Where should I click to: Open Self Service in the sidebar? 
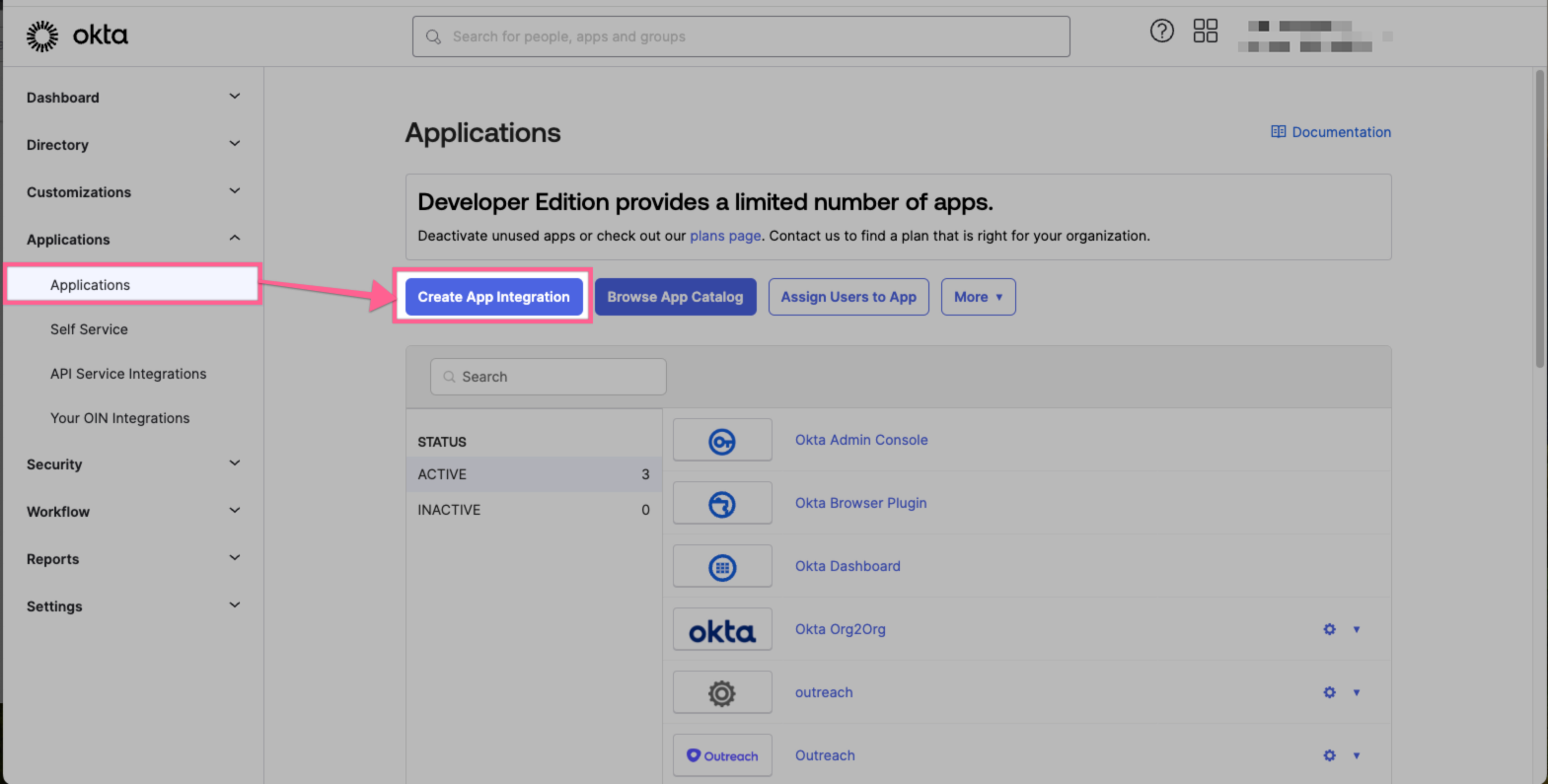(x=89, y=329)
